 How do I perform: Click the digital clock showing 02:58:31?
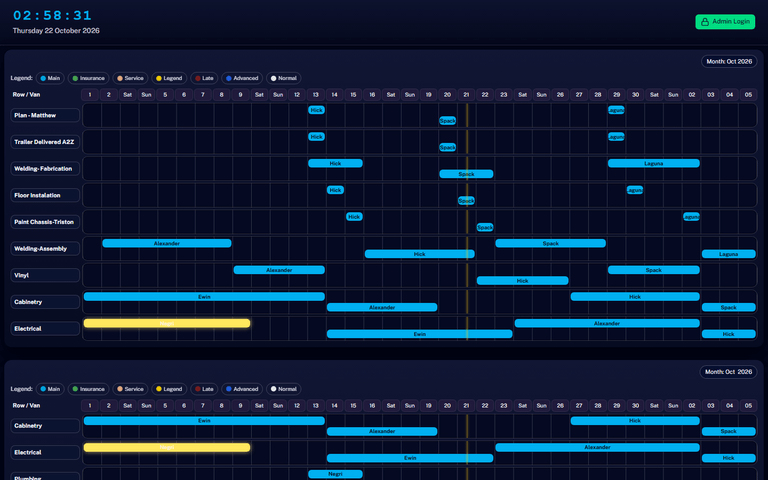(52, 16)
